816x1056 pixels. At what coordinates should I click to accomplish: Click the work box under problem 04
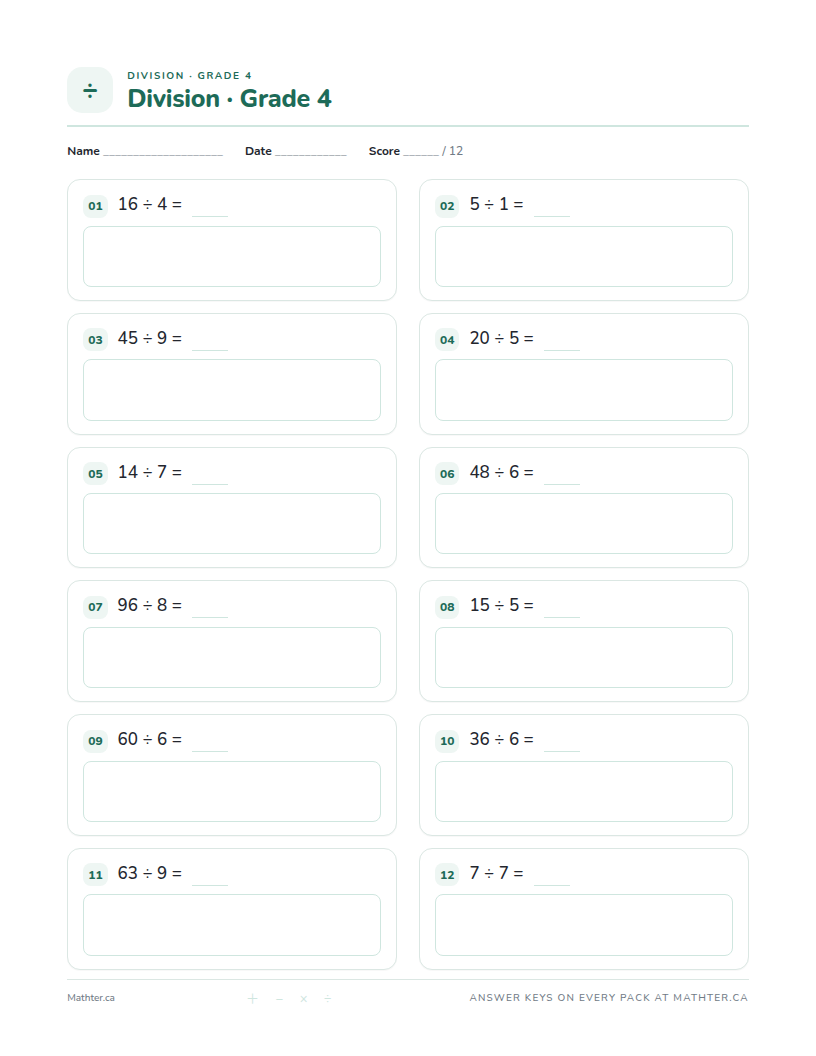click(x=584, y=390)
